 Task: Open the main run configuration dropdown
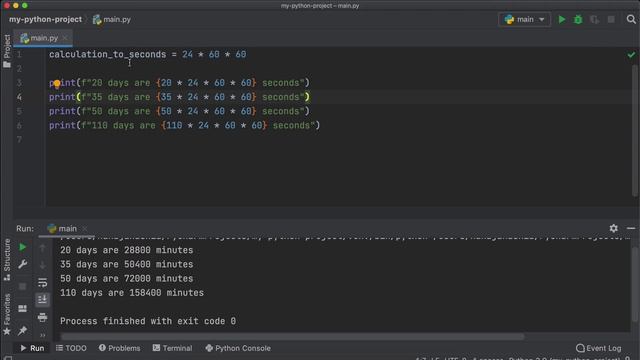524,20
